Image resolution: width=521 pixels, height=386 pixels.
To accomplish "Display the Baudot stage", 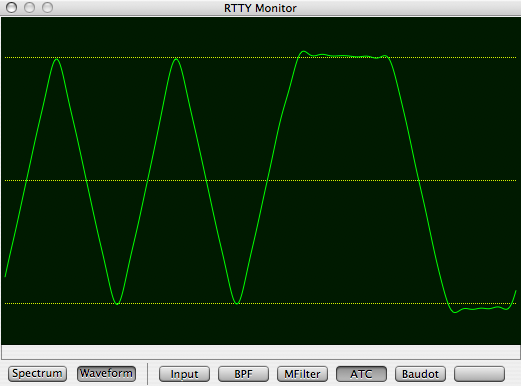I will coord(420,374).
